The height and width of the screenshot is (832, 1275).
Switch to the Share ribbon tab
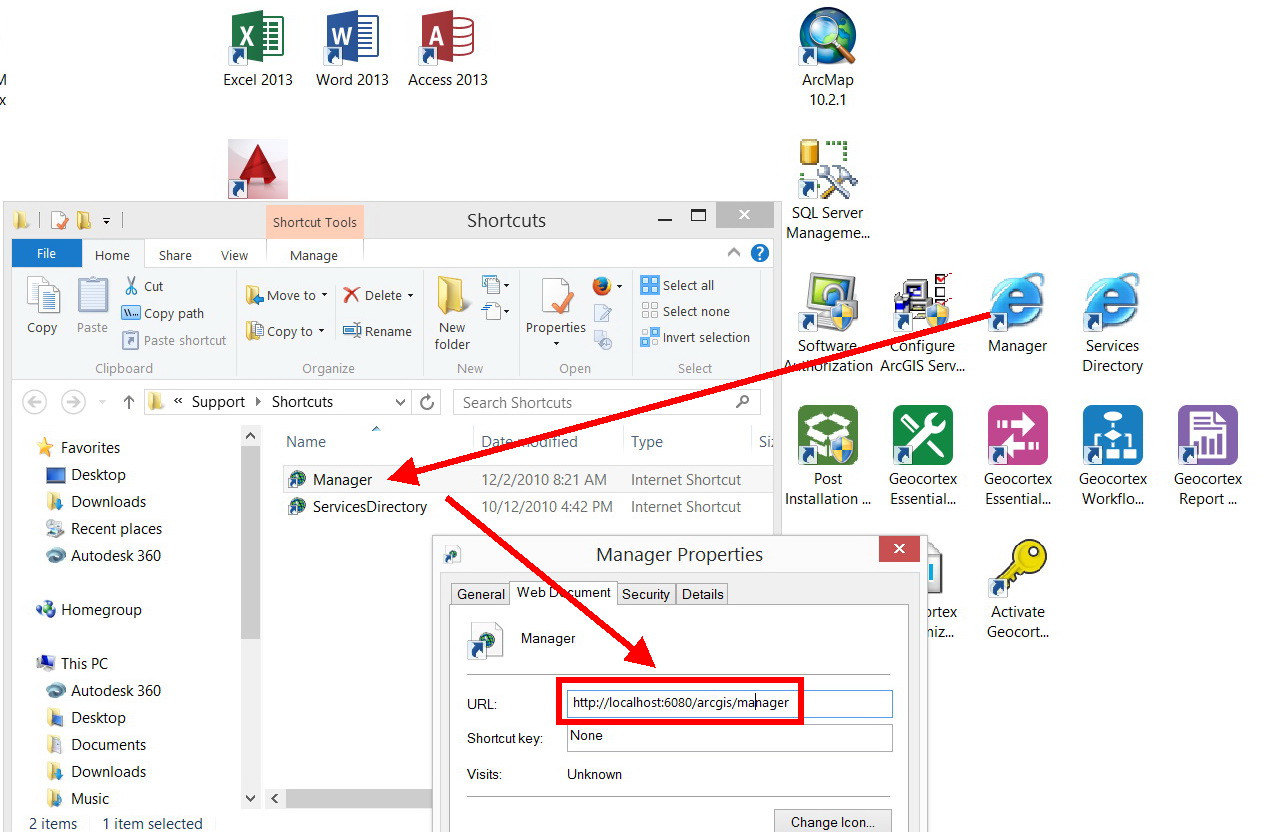(x=175, y=255)
